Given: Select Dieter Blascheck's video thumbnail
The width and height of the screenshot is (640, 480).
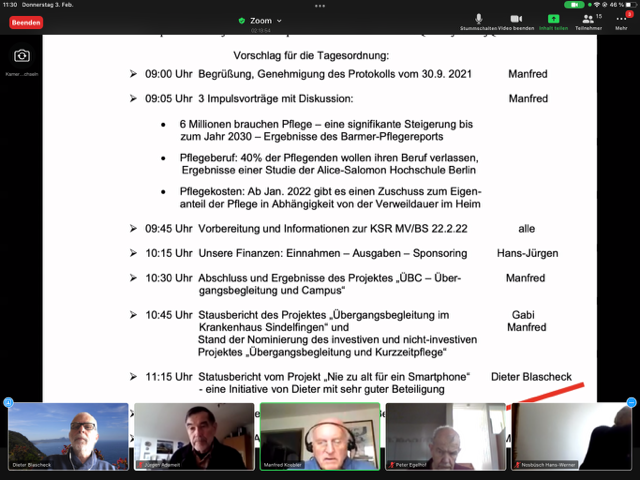Looking at the screenshot, I should point(68,436).
